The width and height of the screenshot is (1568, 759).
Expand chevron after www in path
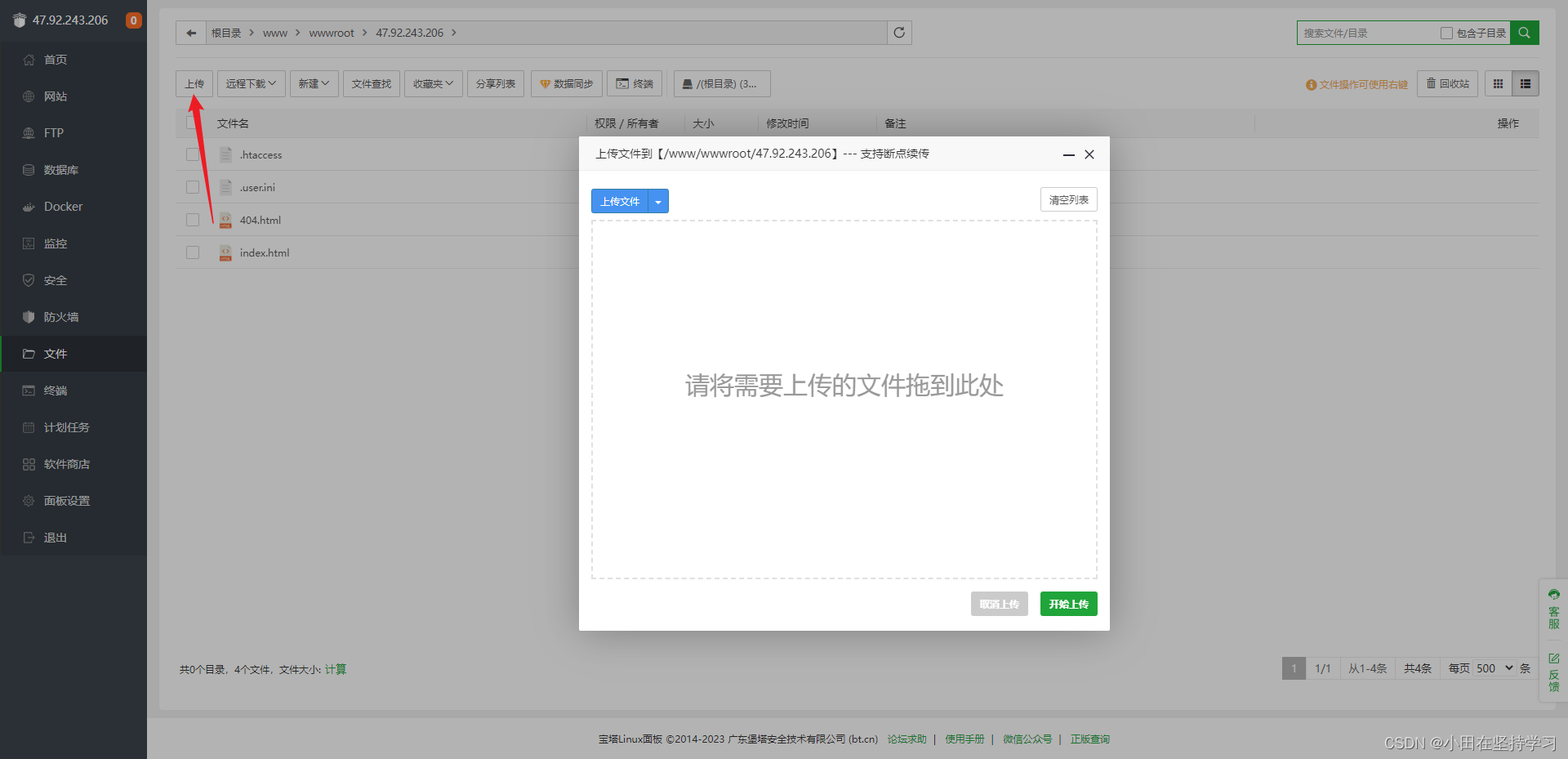(298, 33)
